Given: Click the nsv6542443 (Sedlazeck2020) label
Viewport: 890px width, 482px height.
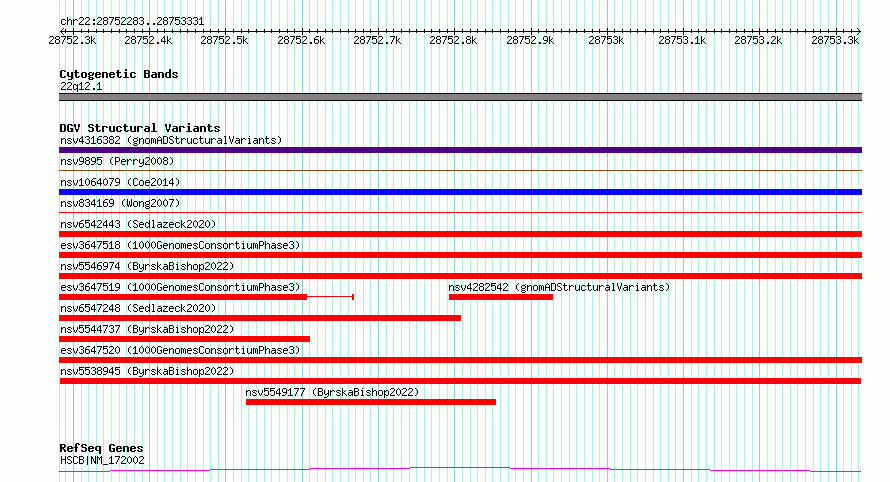Looking at the screenshot, I should point(138,224).
